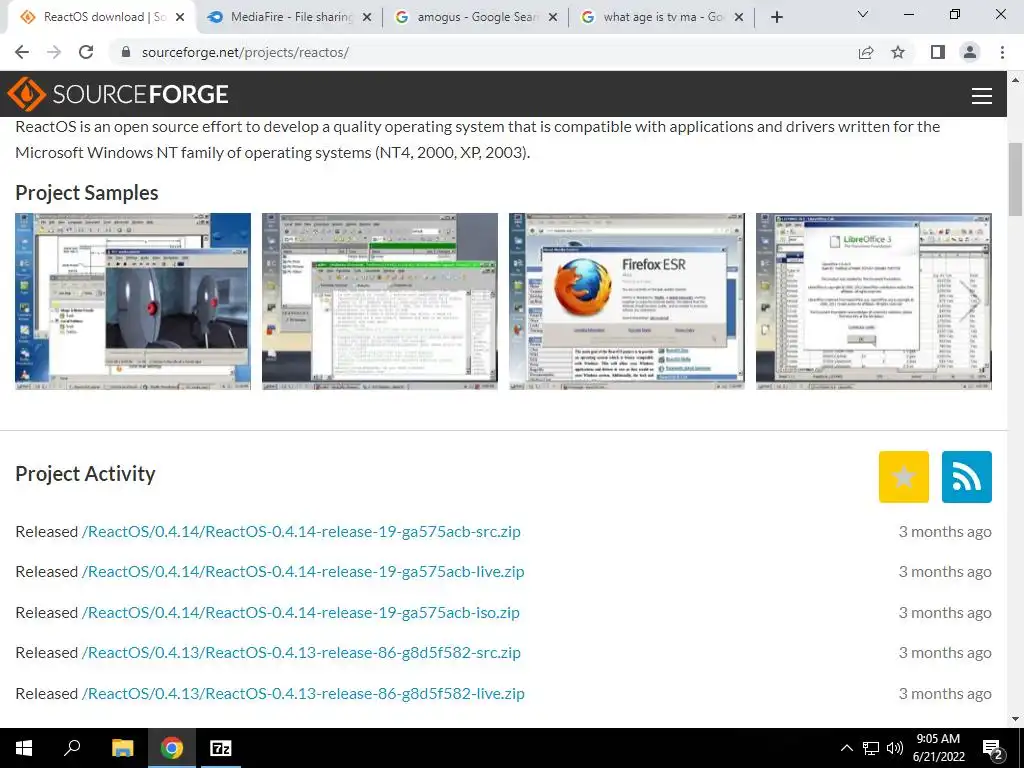Open File Explorer from the taskbar

[122, 748]
